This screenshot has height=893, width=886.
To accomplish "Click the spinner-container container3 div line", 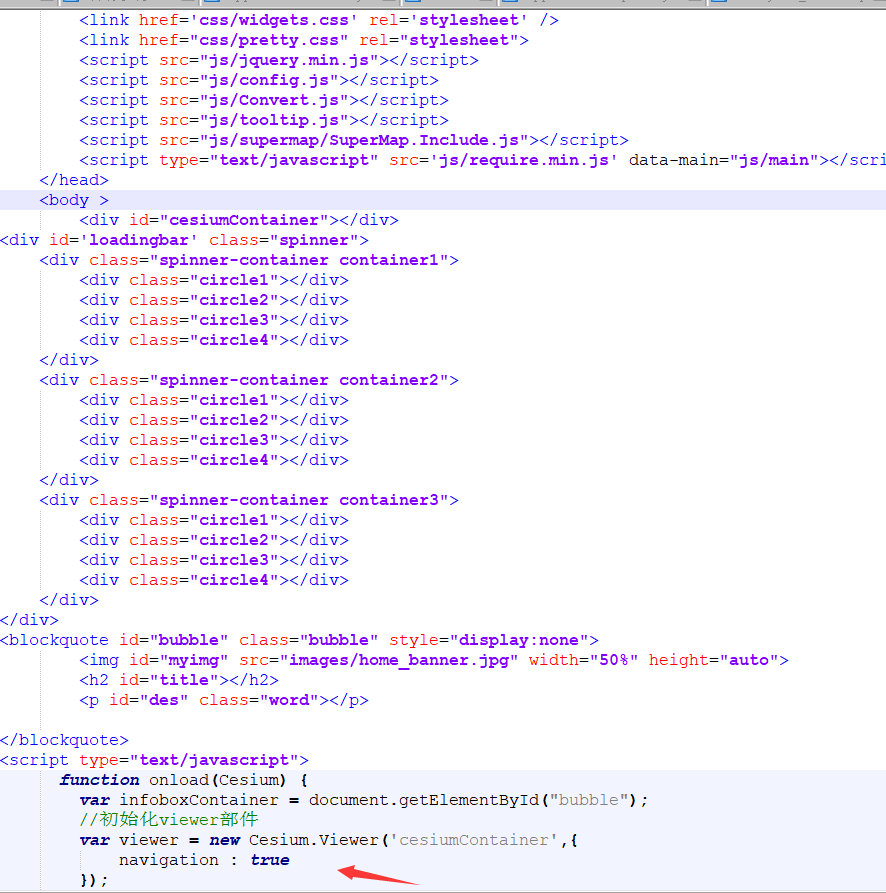I will click(249, 500).
